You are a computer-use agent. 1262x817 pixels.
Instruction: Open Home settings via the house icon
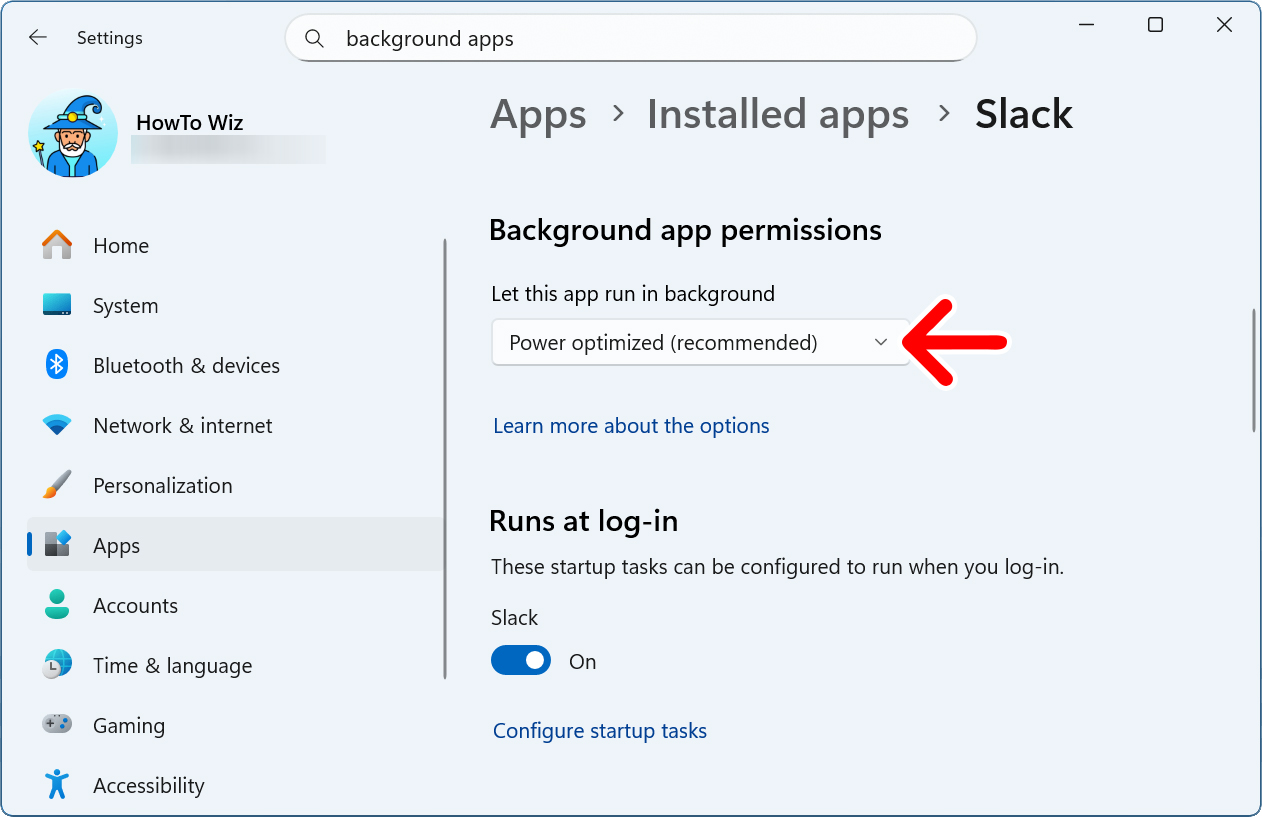tap(57, 245)
